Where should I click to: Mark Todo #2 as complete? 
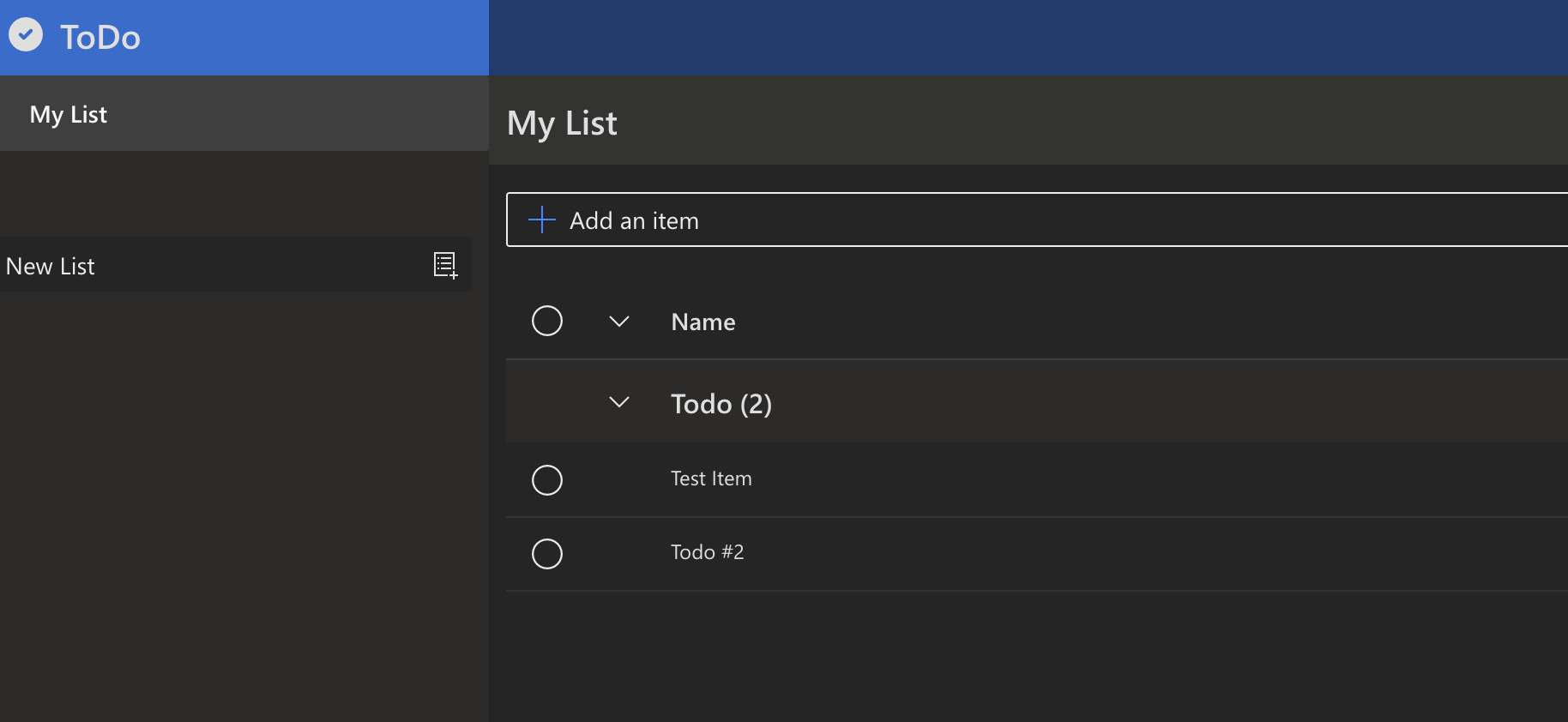[547, 554]
